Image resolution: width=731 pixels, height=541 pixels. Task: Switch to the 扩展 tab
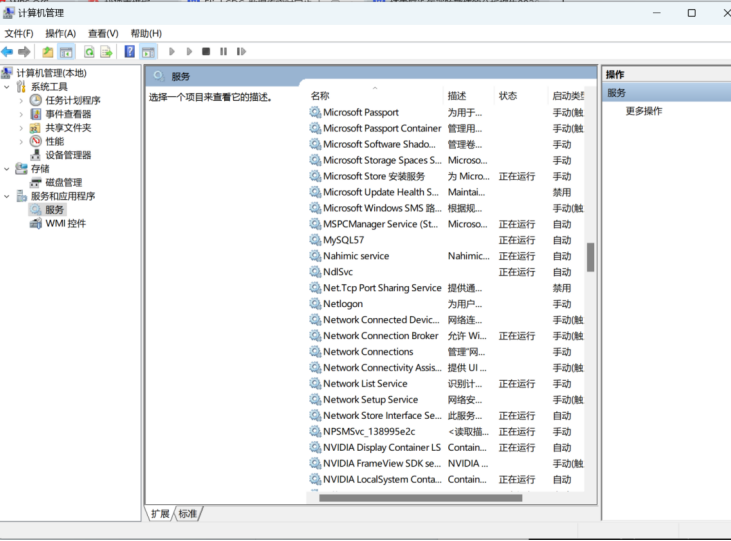(160, 514)
